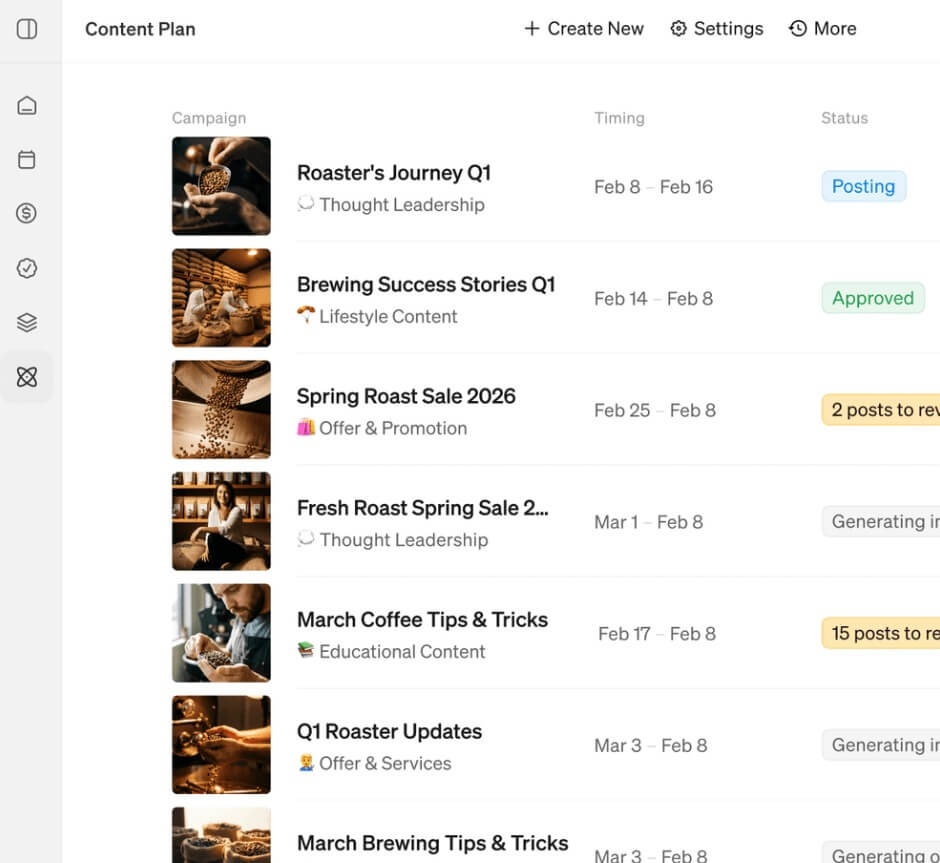
Task: Open the checkmark badge icon in sidebar
Action: 27,268
